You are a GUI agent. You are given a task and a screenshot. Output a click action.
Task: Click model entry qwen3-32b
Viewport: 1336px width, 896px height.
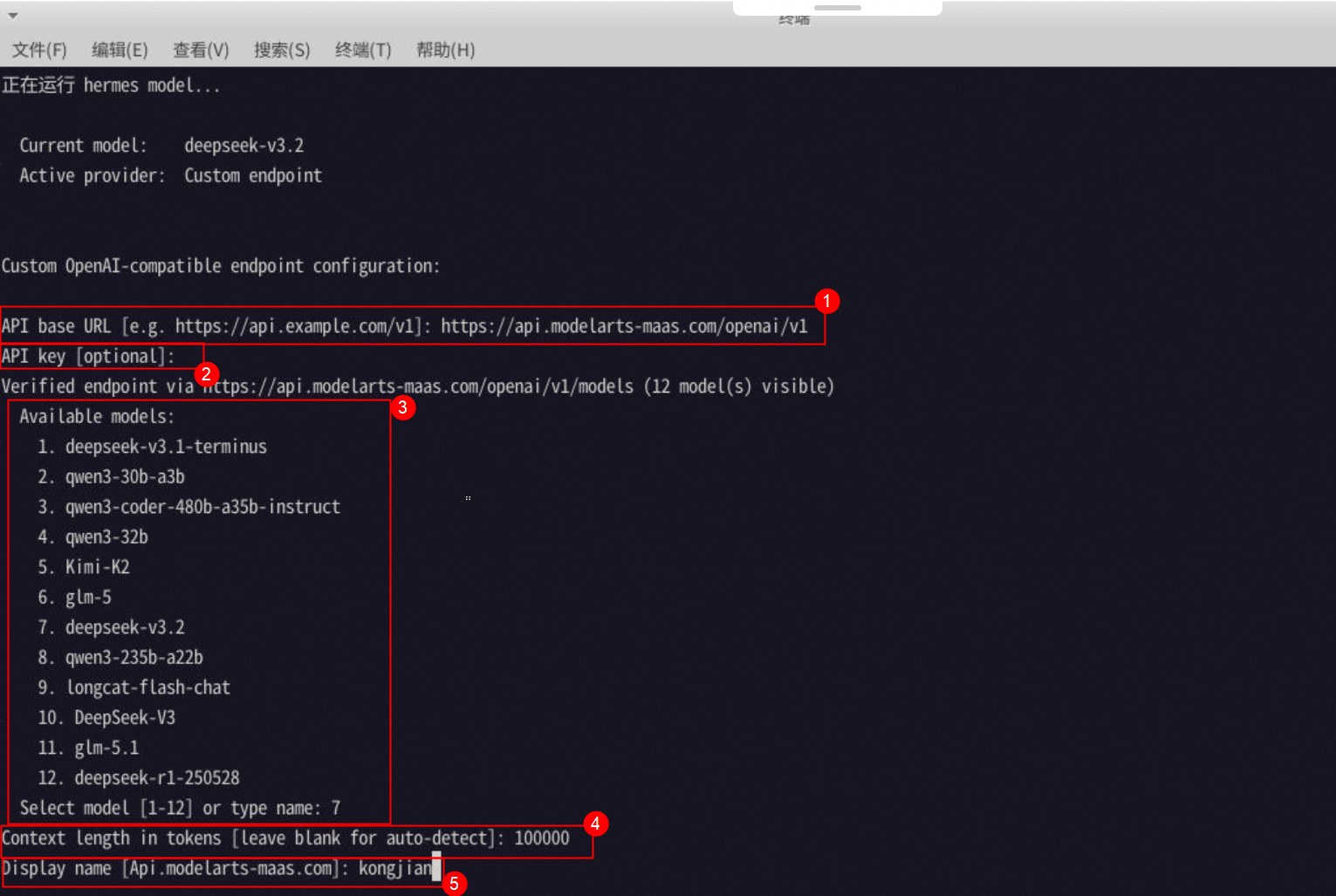pos(106,537)
